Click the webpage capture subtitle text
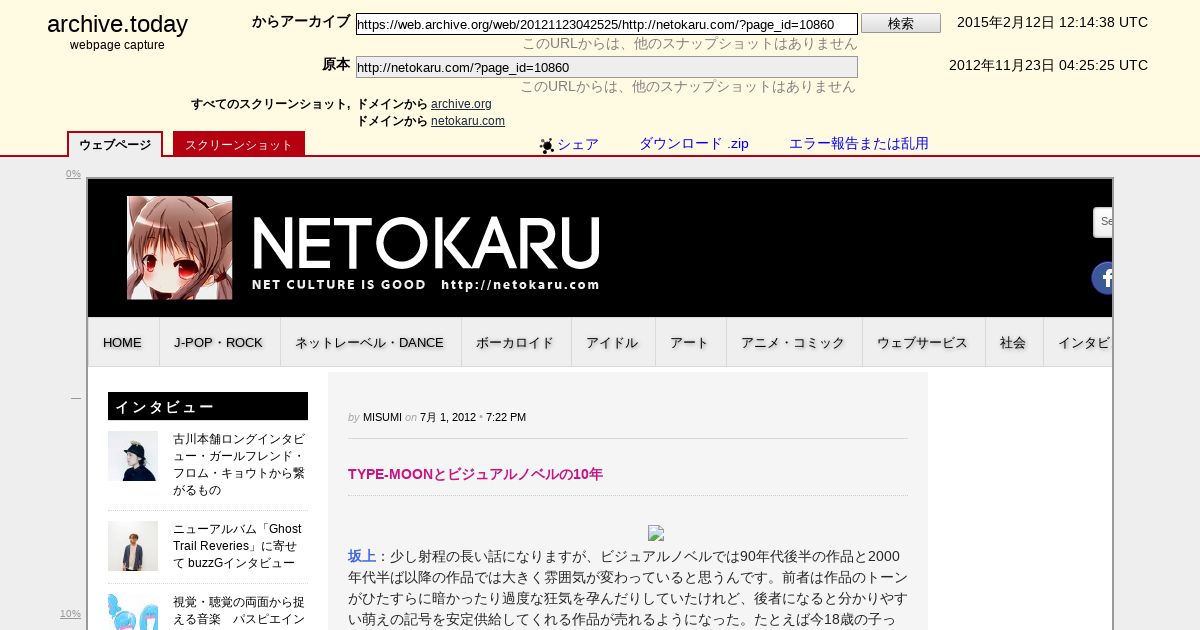Image resolution: width=1200 pixels, height=630 pixels. point(117,45)
